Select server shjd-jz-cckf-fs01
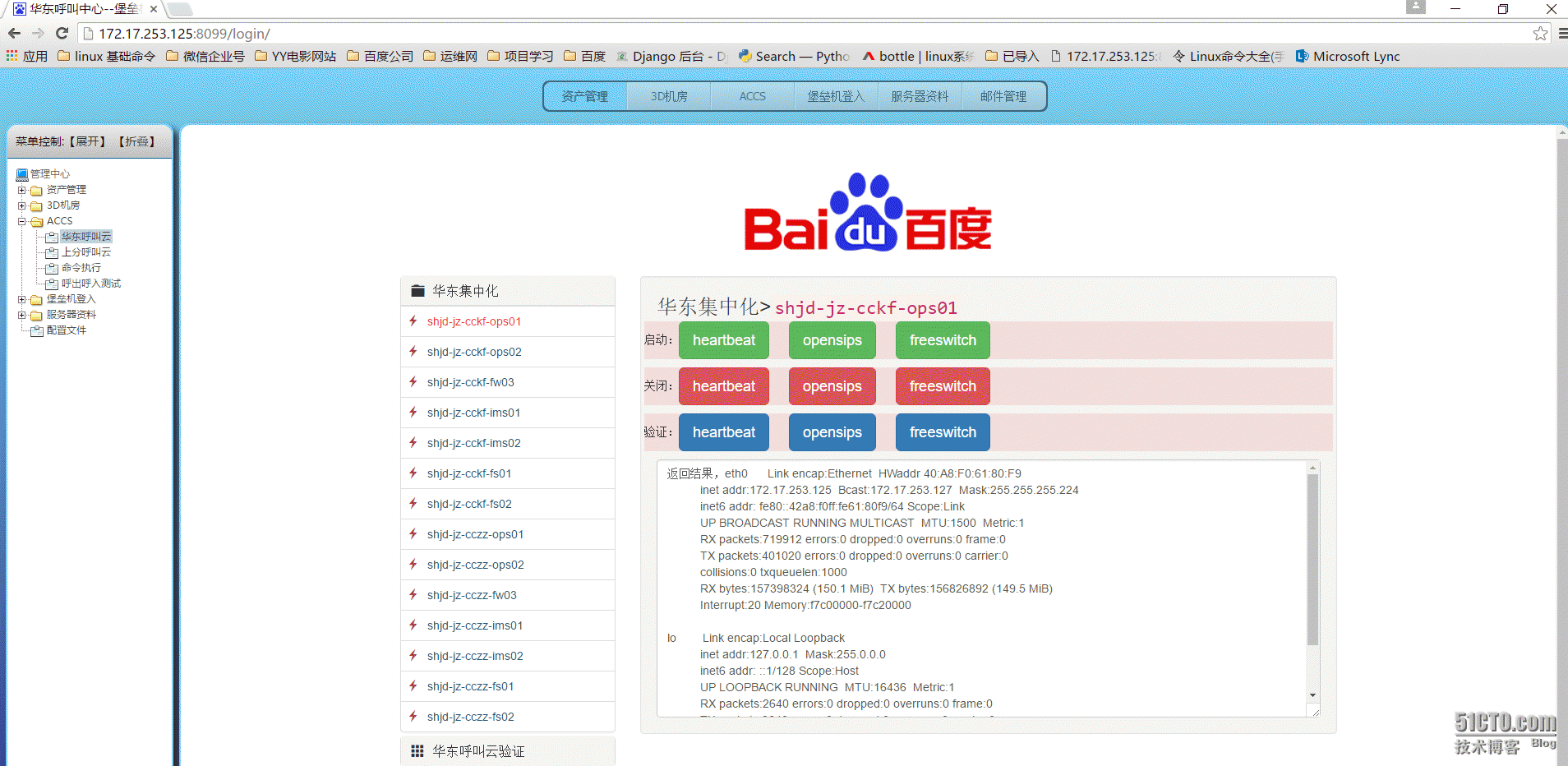The width and height of the screenshot is (1568, 766). point(508,473)
